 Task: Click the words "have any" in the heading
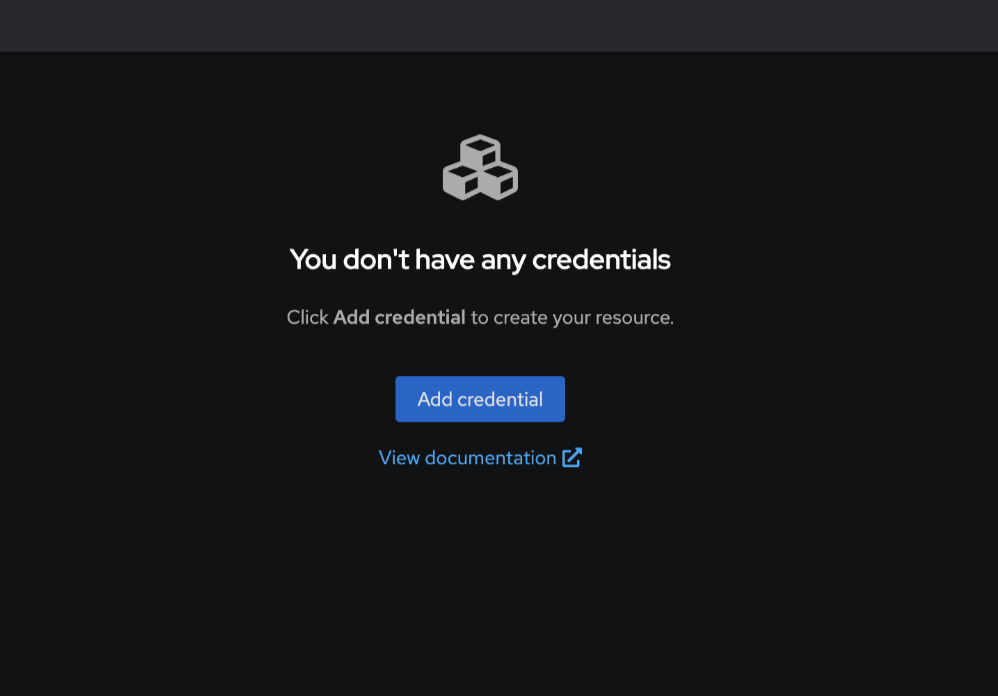pyautogui.click(x=470, y=260)
